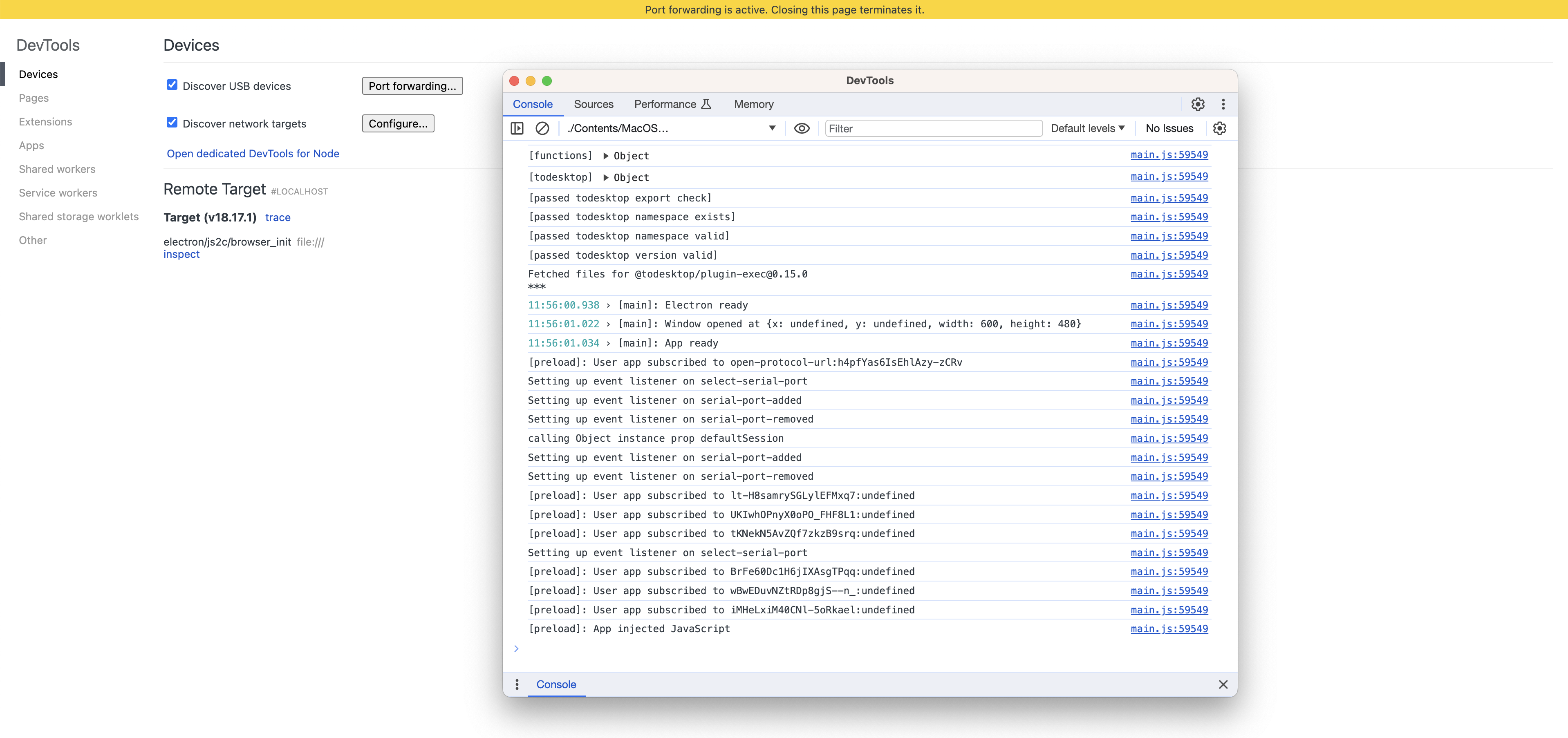The height and width of the screenshot is (738, 1568).
Task: Select Service workers in the sidebar
Action: click(58, 193)
